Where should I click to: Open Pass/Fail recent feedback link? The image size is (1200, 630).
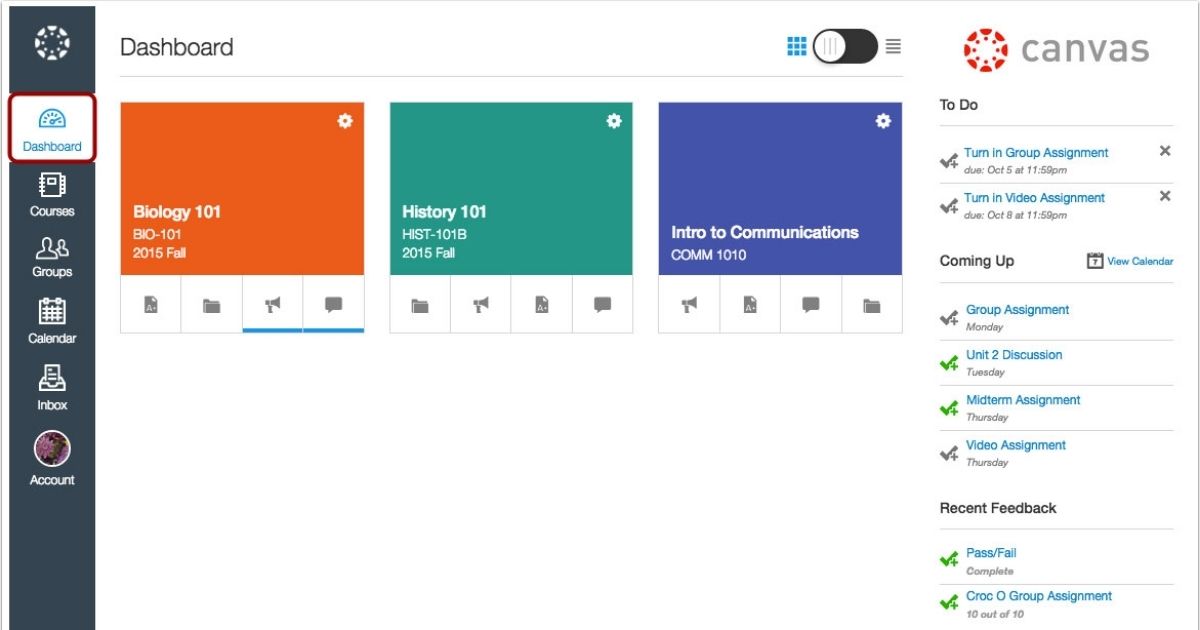point(991,553)
